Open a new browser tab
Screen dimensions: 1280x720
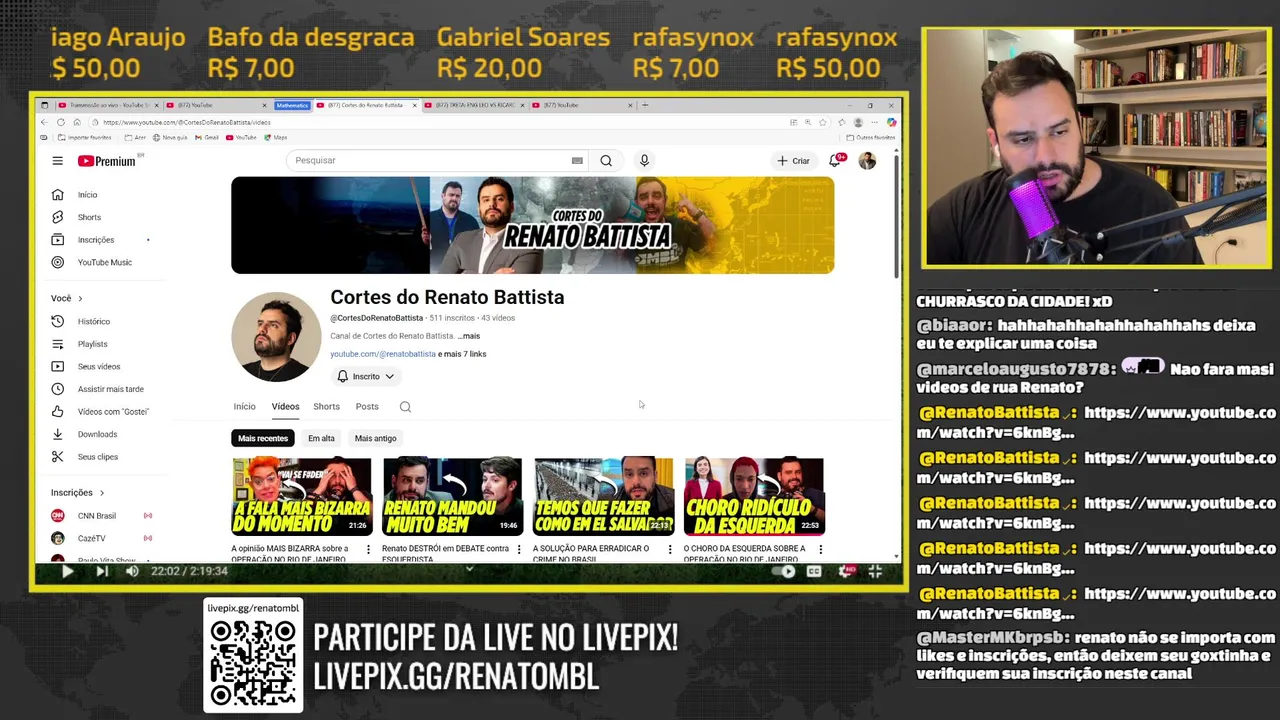click(x=645, y=105)
